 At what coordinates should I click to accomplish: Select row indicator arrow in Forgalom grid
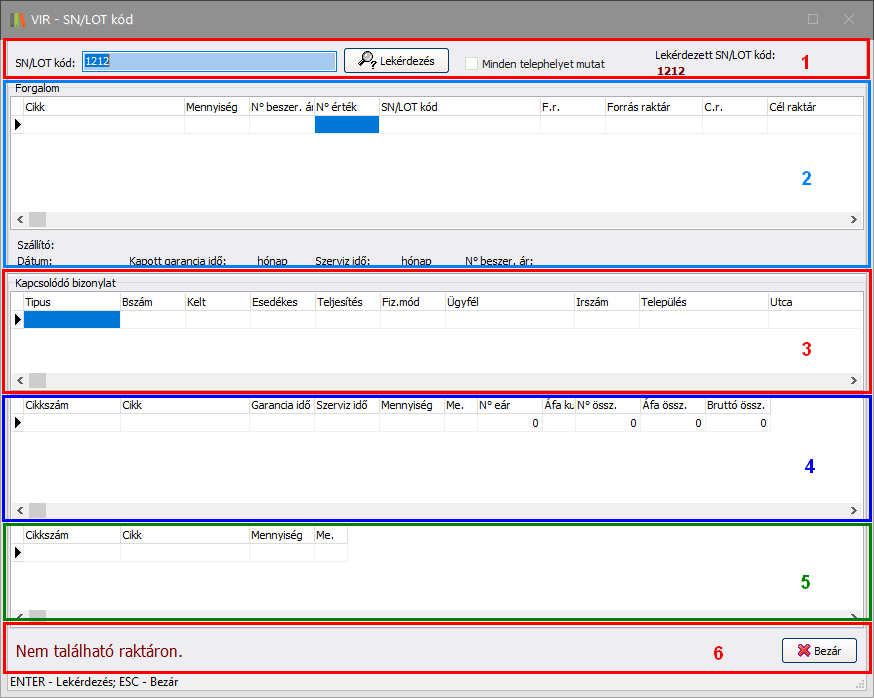pos(17,125)
